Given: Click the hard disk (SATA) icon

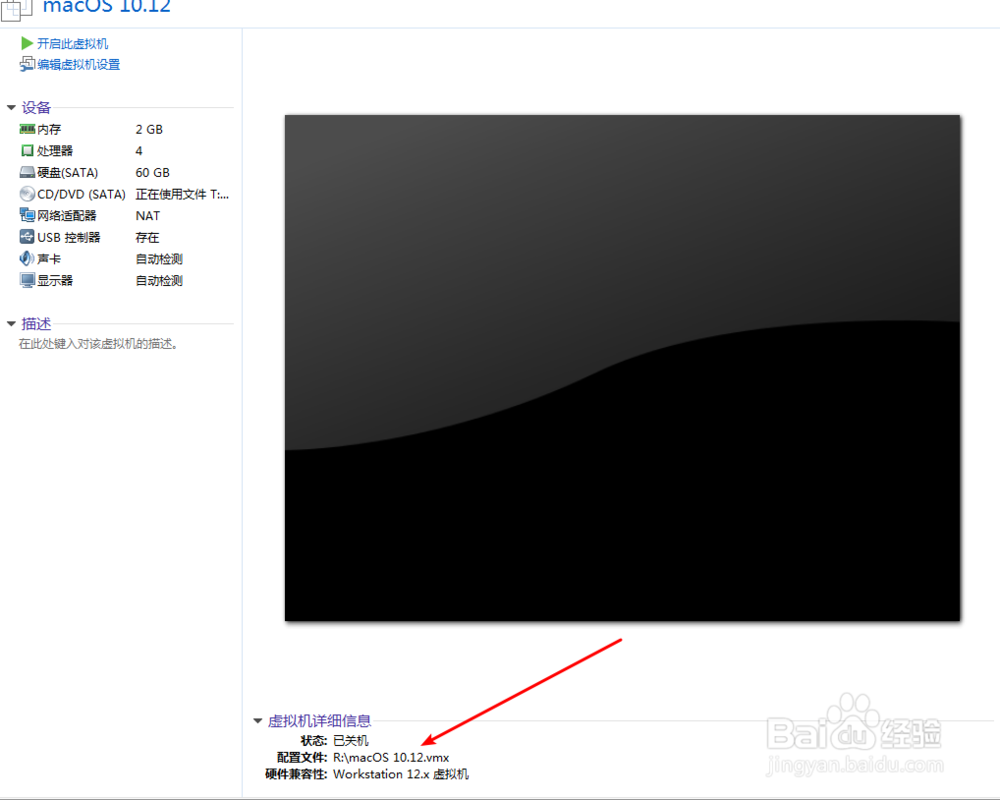Looking at the screenshot, I should 27,172.
